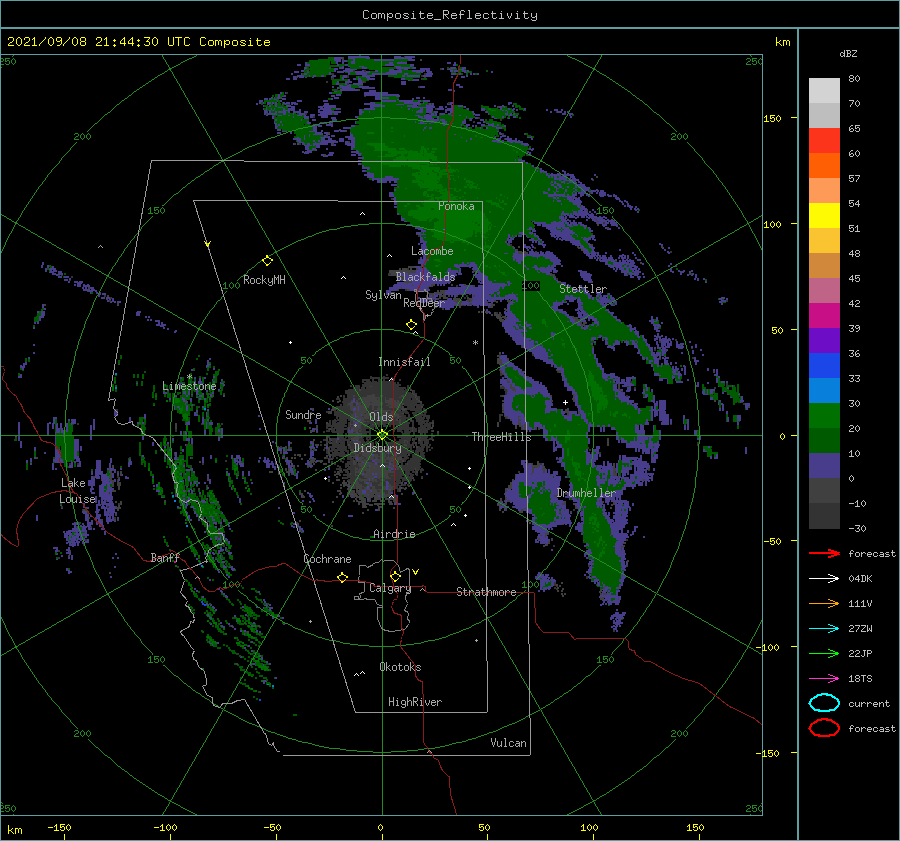The width and height of the screenshot is (900, 841).
Task: Click the asterisk marker east of Innisfail
Action: click(x=475, y=343)
